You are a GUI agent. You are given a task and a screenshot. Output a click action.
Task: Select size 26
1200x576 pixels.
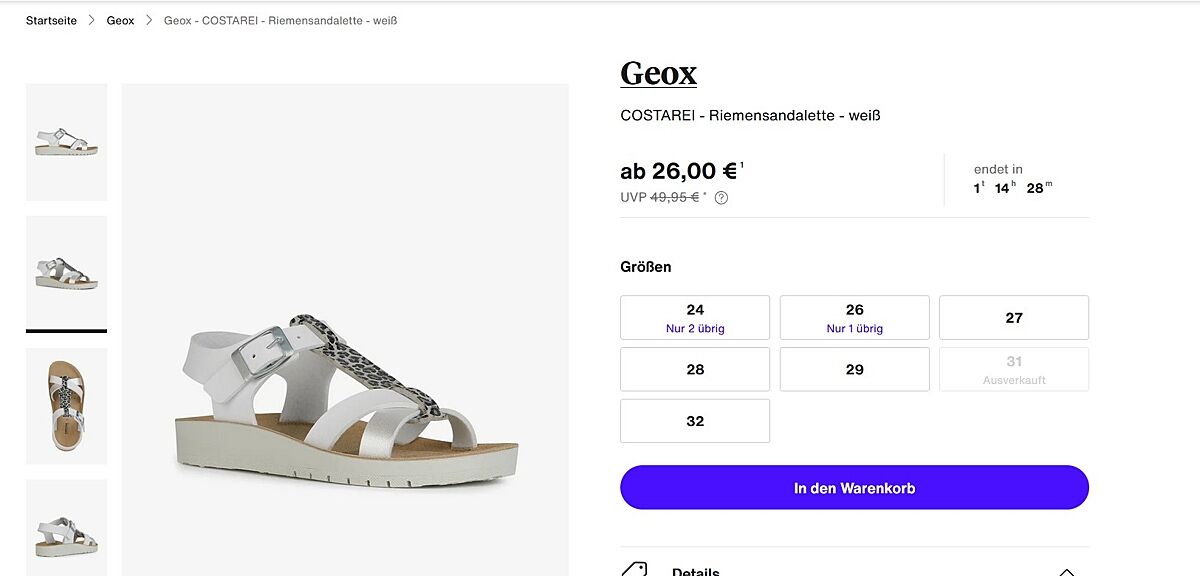point(854,317)
